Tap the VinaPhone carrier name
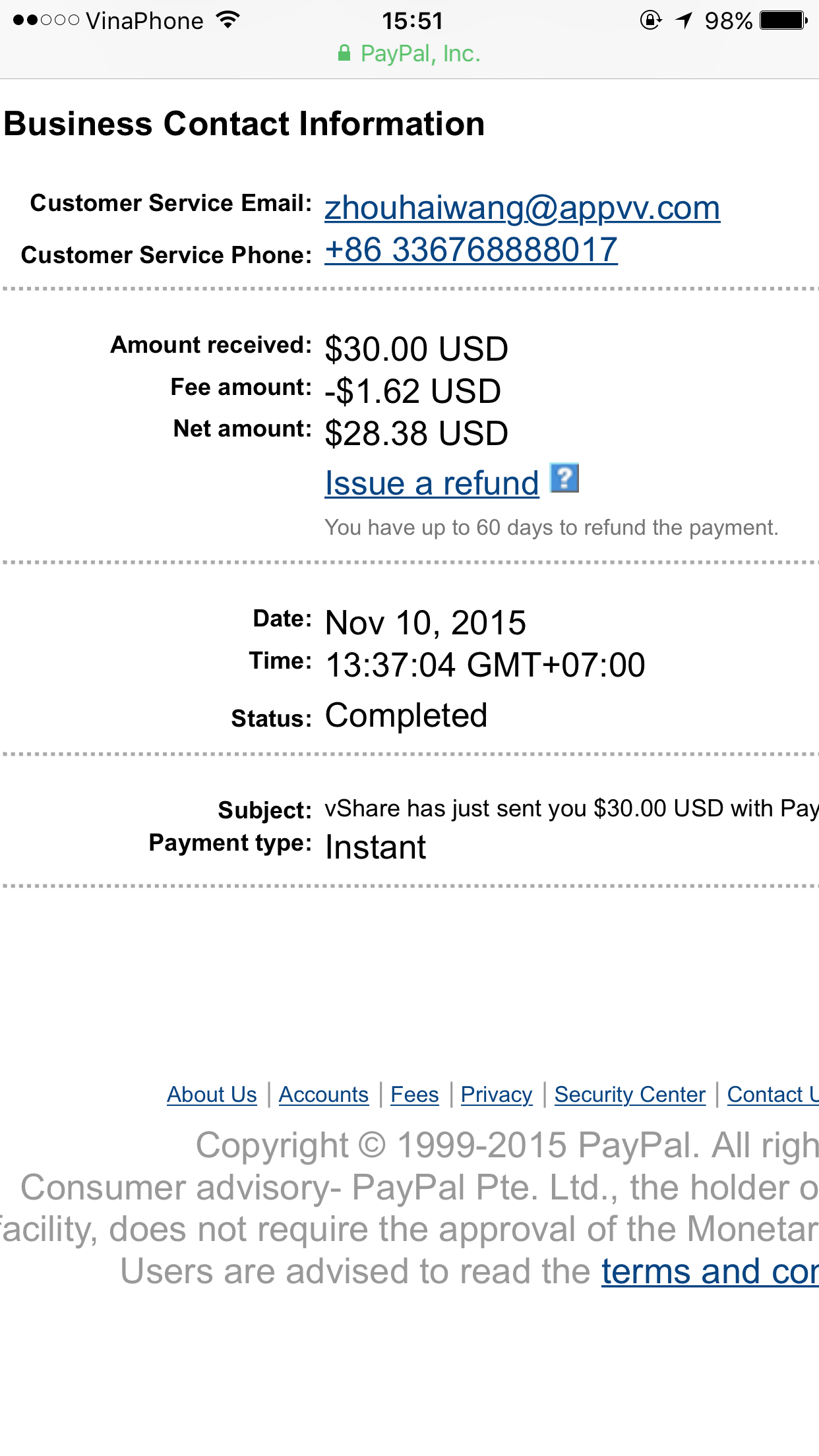 [144, 21]
